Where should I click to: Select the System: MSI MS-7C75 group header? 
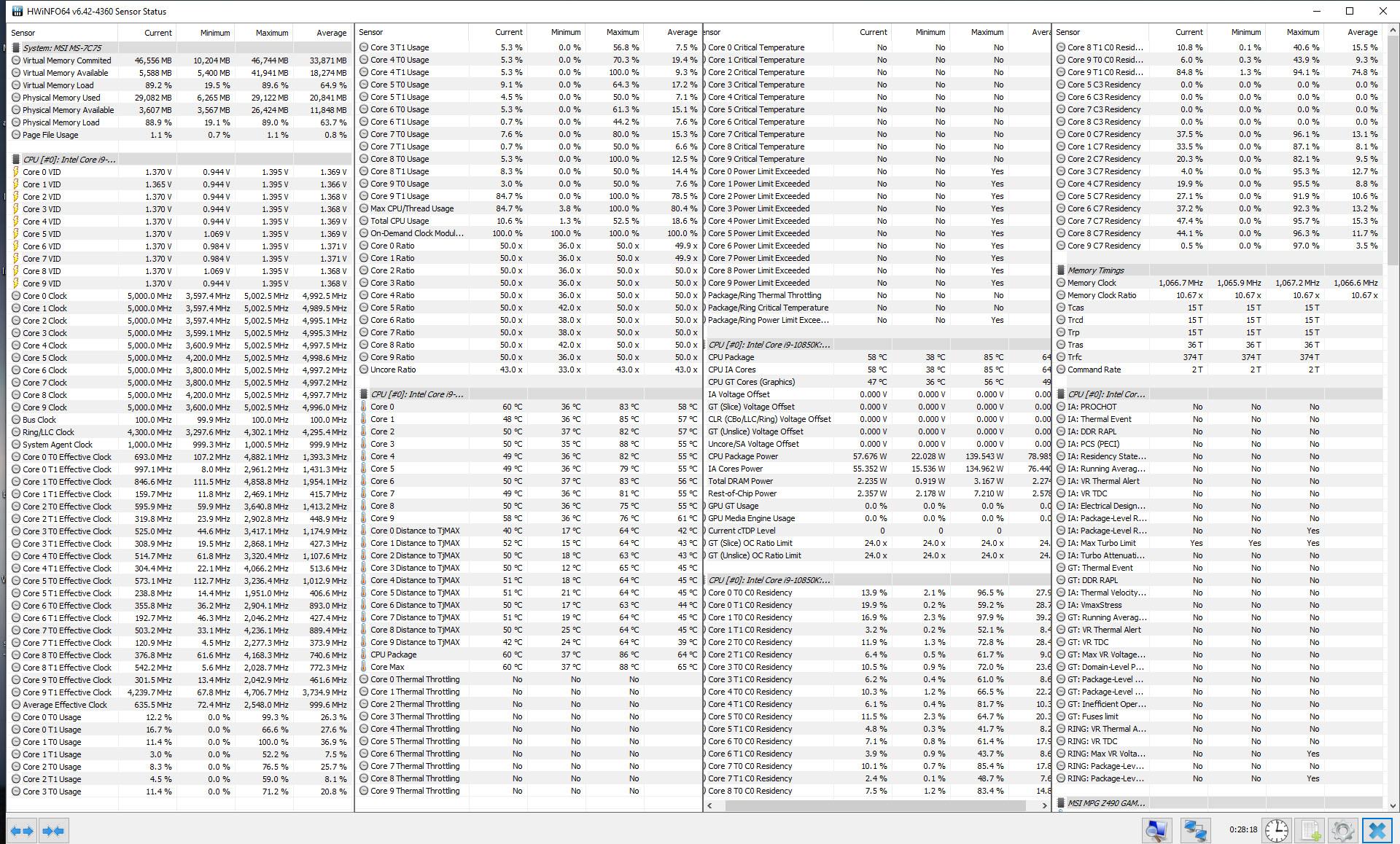point(180,47)
